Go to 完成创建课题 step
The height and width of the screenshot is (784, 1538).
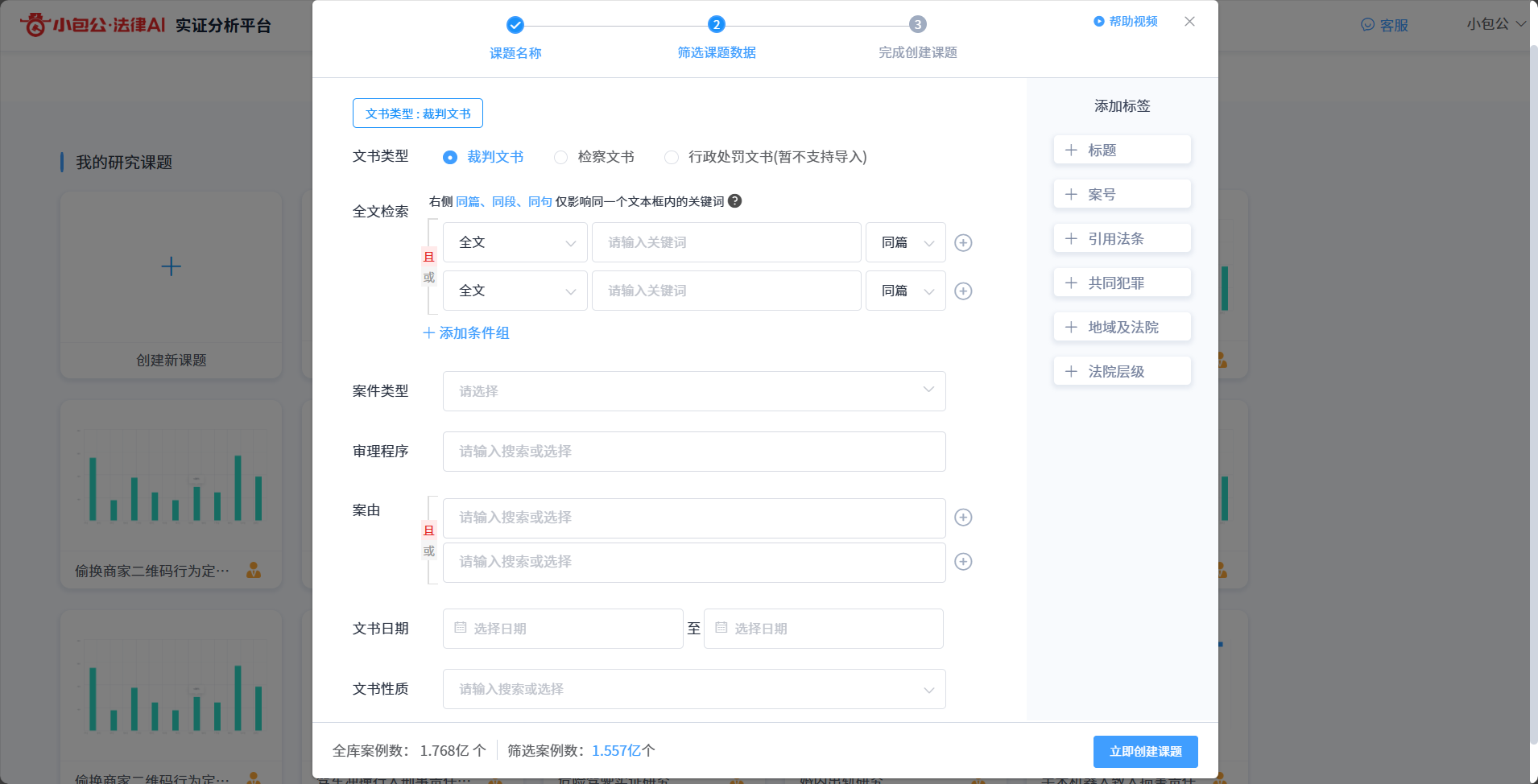917,25
